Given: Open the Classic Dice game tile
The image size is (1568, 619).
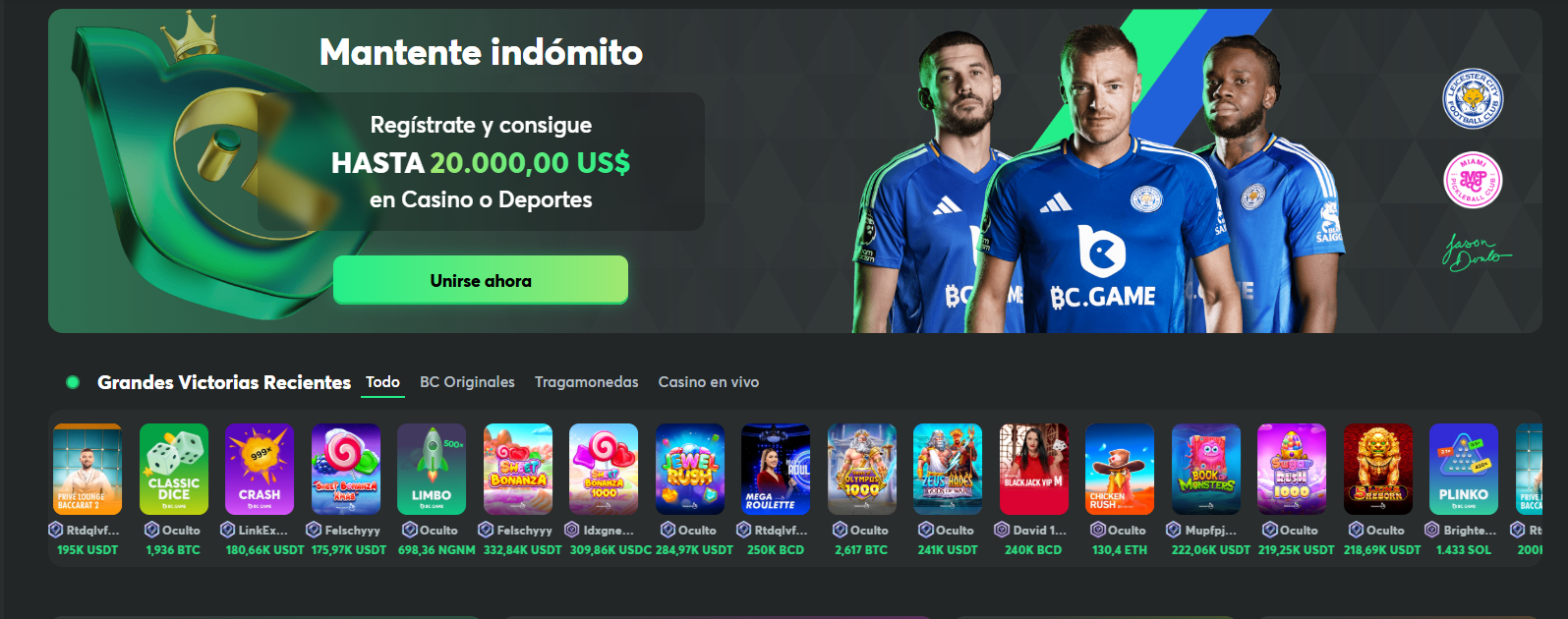Looking at the screenshot, I should (174, 469).
